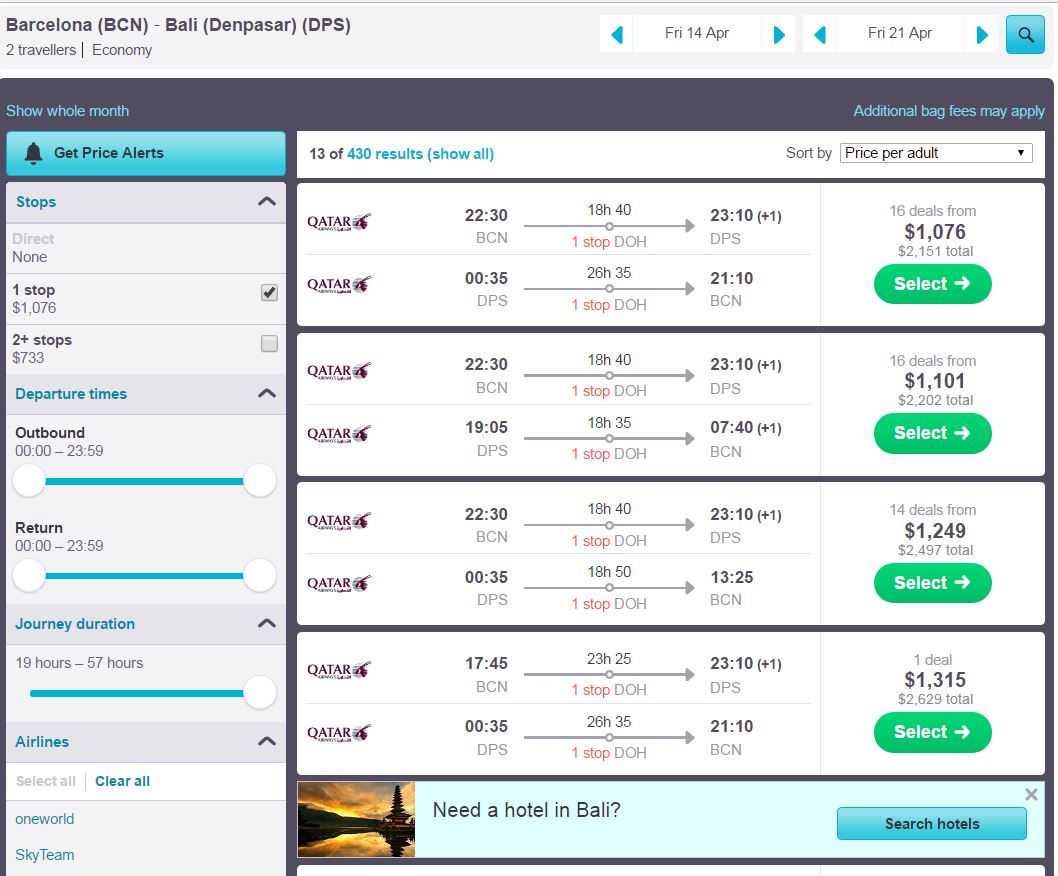Click the blue search magnifier button
The height and width of the screenshot is (876, 1058).
[1025, 34]
